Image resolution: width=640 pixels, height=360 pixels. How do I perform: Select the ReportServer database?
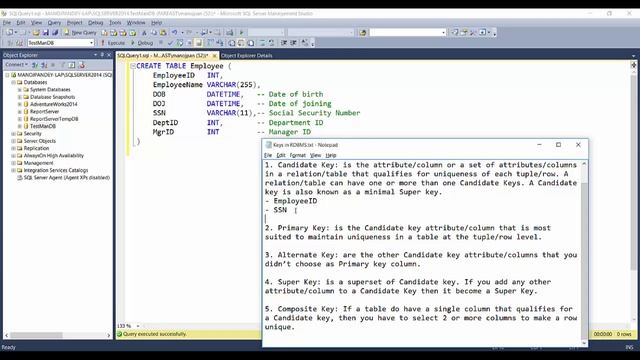(x=44, y=111)
